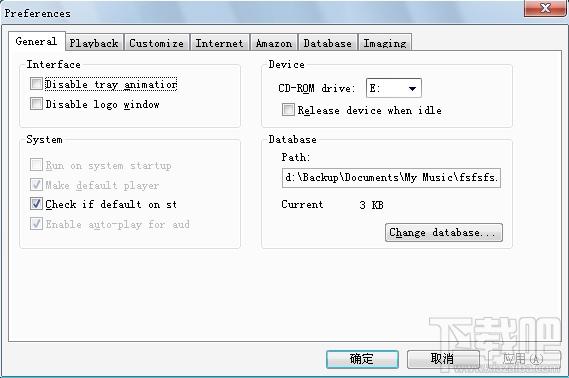The image size is (569, 378).
Task: Select the General tab
Action: click(37, 41)
